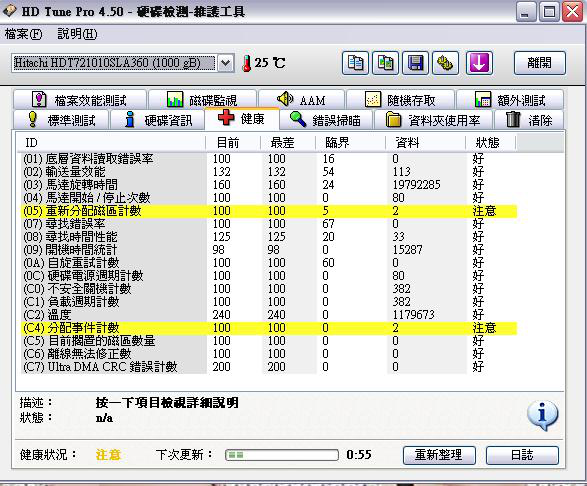This screenshot has width=587, height=486.
Task: Sort by the 狀態 column header
Action: click(490, 143)
